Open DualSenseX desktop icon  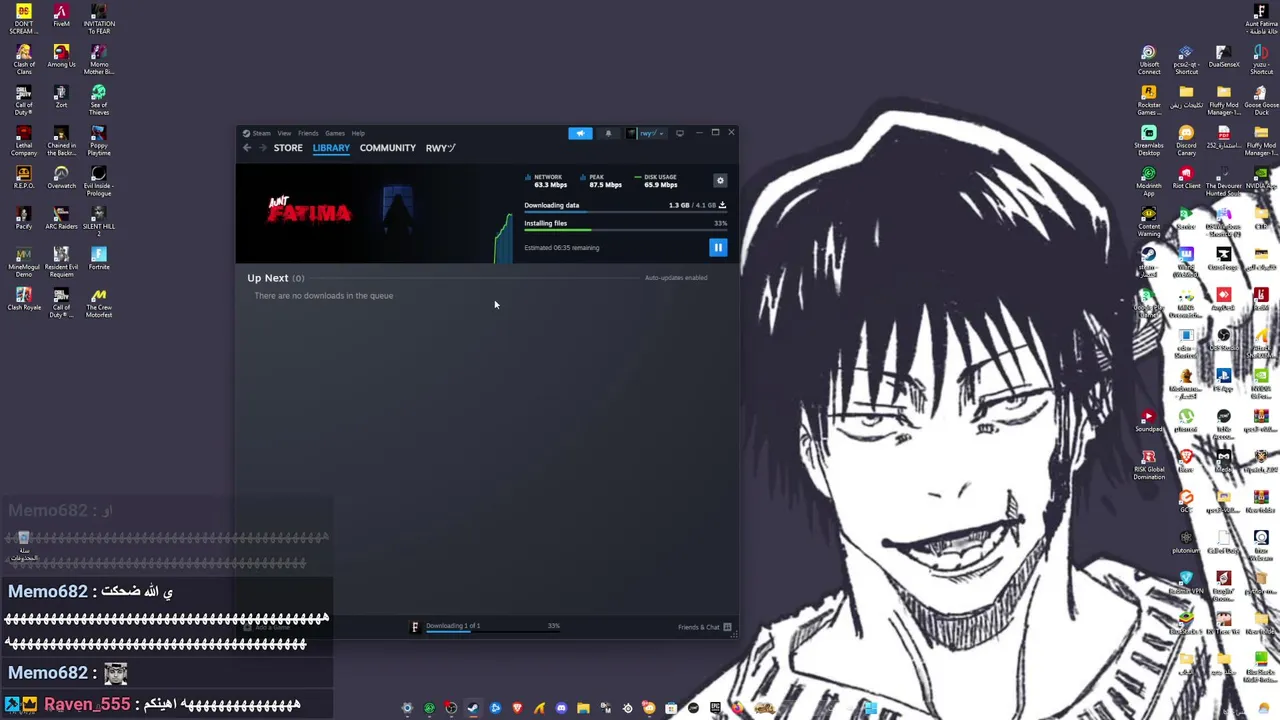[x=1224, y=56]
